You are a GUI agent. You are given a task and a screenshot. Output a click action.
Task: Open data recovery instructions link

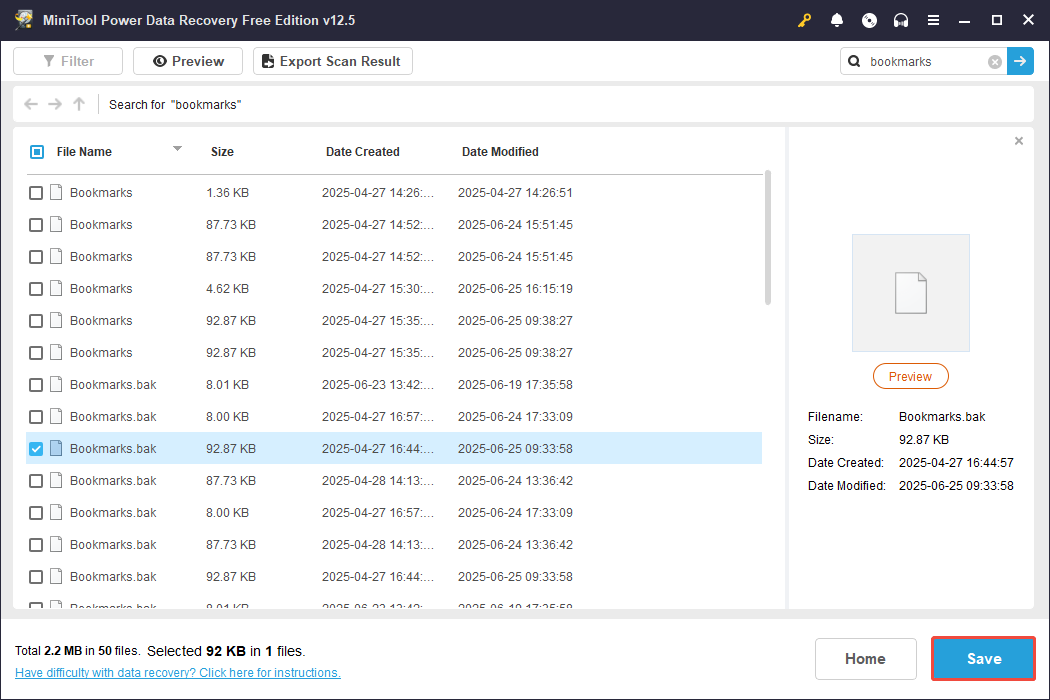(178, 673)
